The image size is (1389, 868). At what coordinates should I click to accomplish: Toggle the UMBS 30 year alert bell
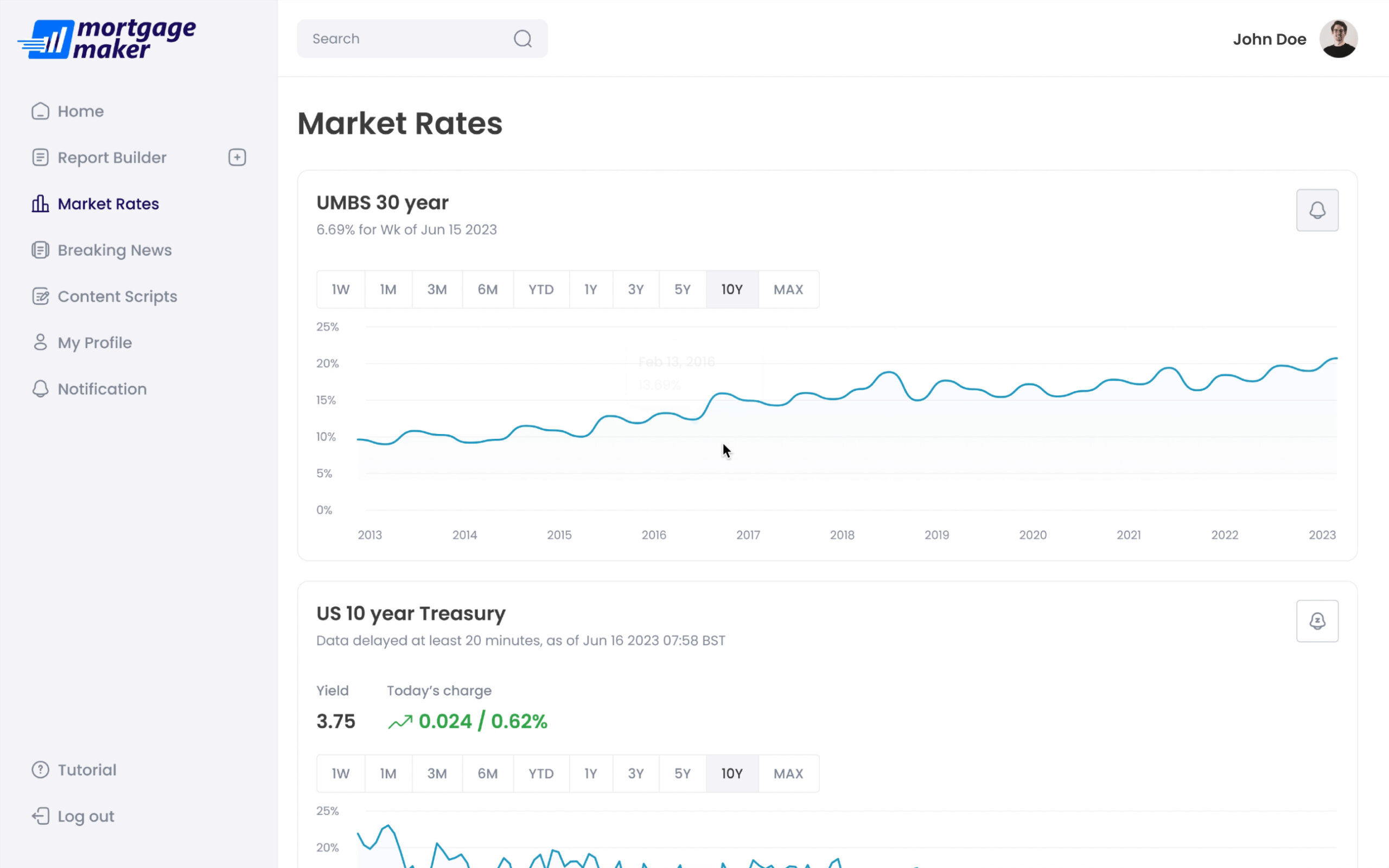coord(1317,210)
